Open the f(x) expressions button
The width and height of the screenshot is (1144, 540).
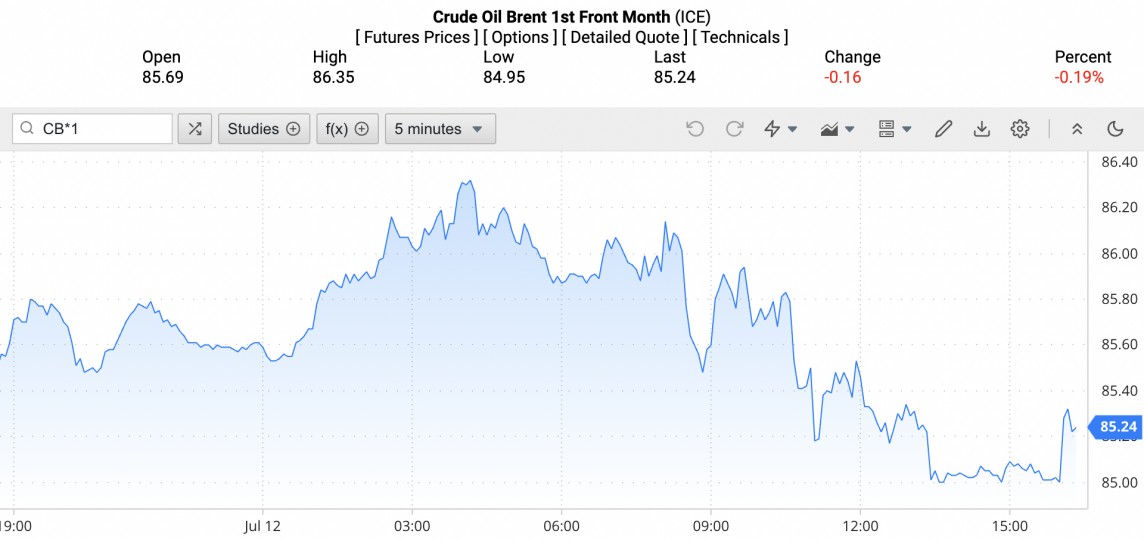pyautogui.click(x=347, y=129)
